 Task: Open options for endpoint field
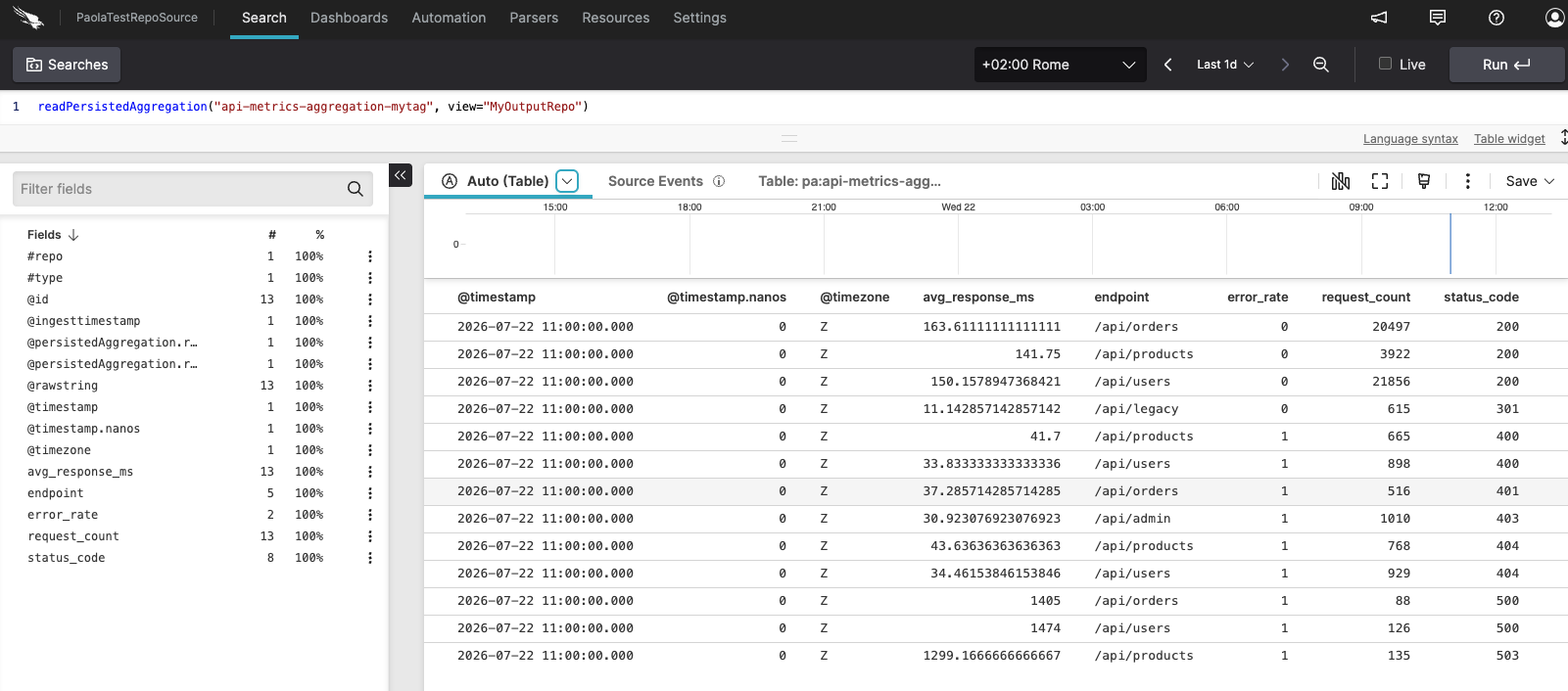[370, 493]
